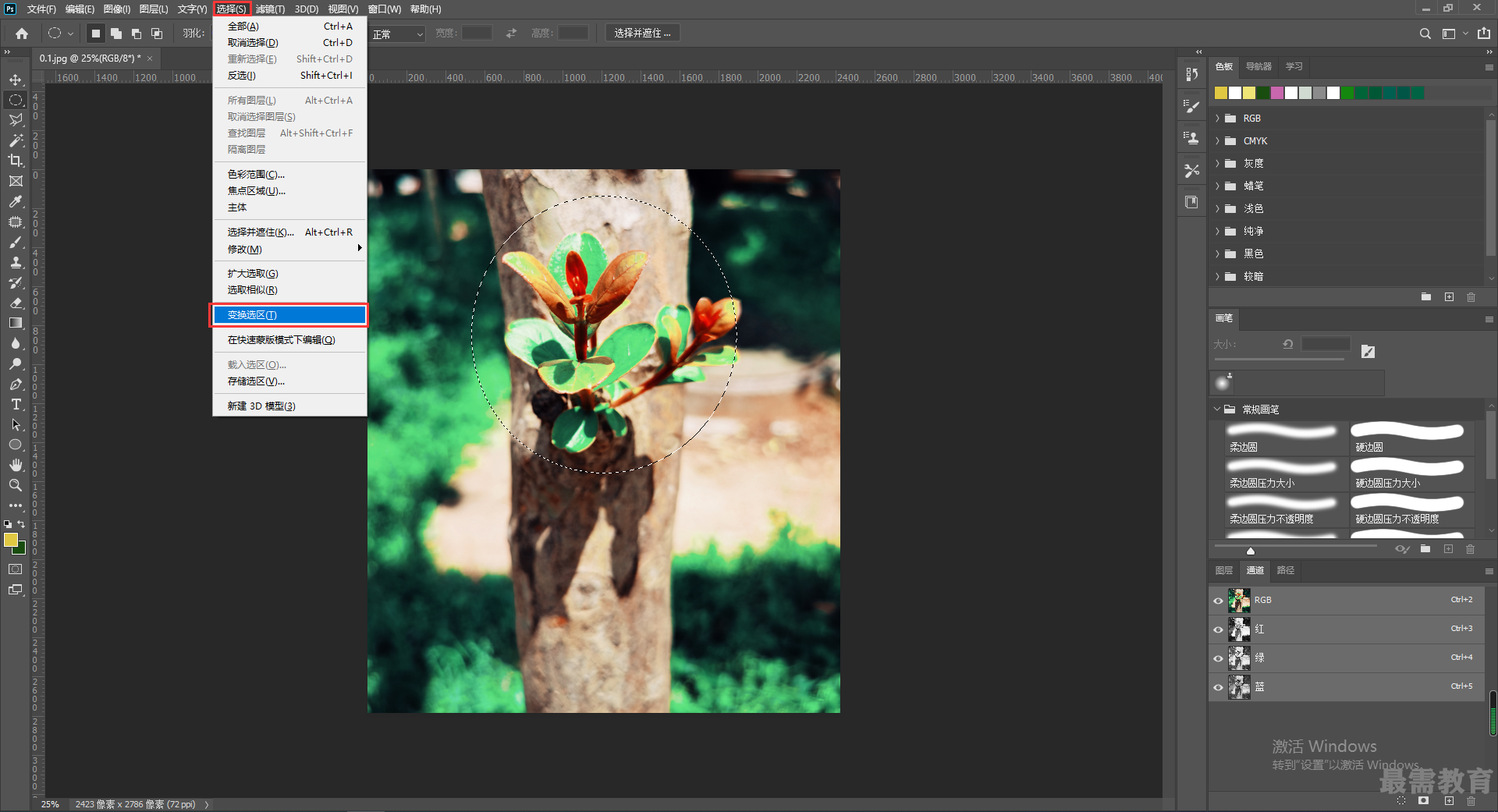Expand the 蜡笔 swatch folder
1498x812 pixels.
tap(1217, 186)
